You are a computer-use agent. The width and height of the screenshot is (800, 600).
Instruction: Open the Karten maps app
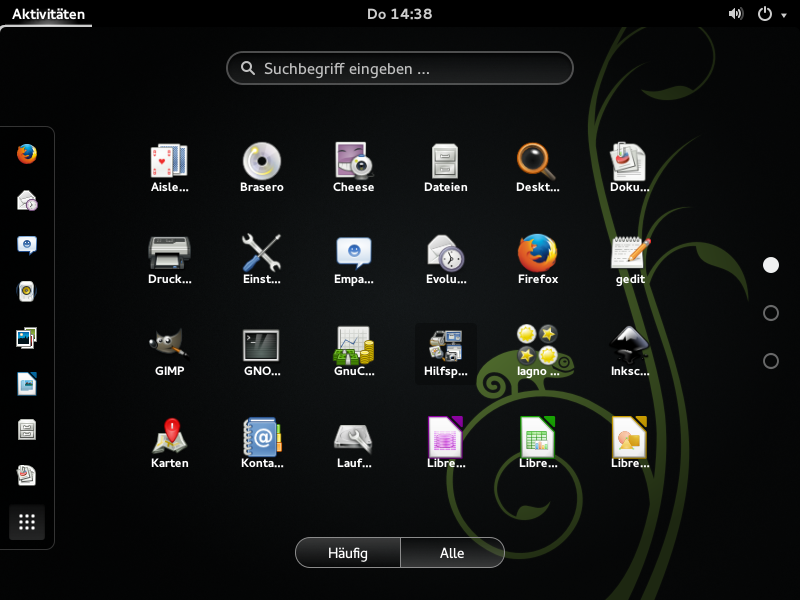click(x=169, y=443)
